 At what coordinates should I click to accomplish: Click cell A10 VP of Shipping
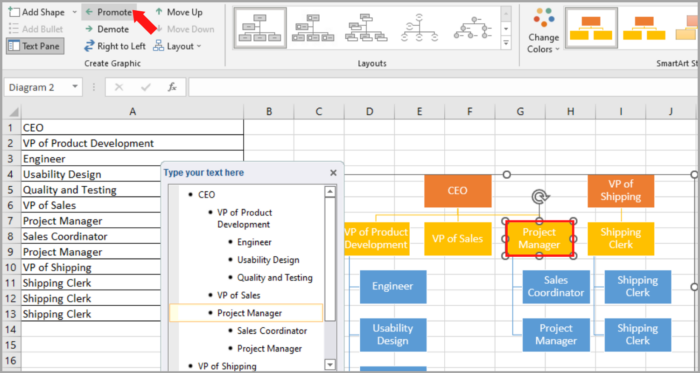[x=91, y=267]
